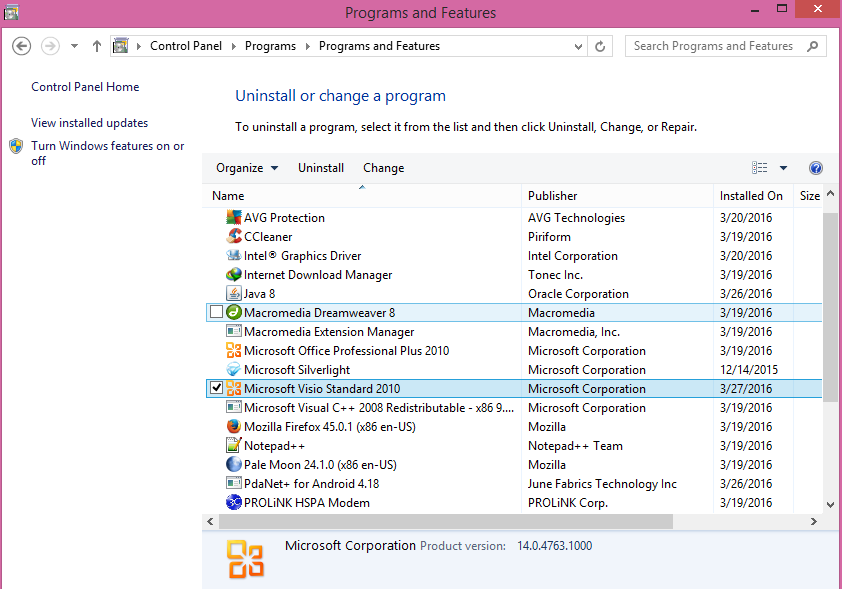
Task: Expand the recent locations dropdown arrow
Action: tap(74, 46)
